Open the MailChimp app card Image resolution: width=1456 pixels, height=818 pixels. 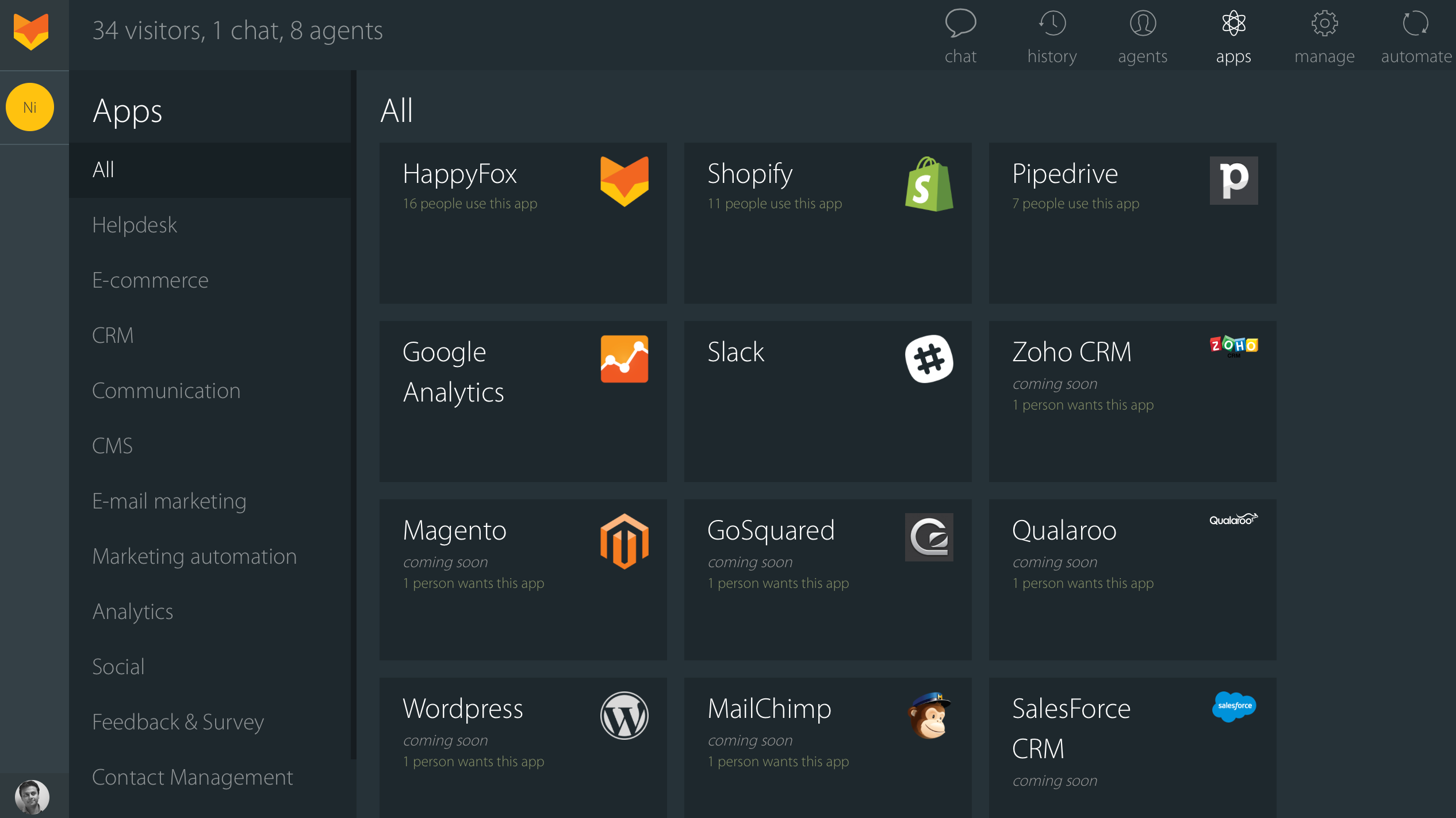[x=827, y=748]
